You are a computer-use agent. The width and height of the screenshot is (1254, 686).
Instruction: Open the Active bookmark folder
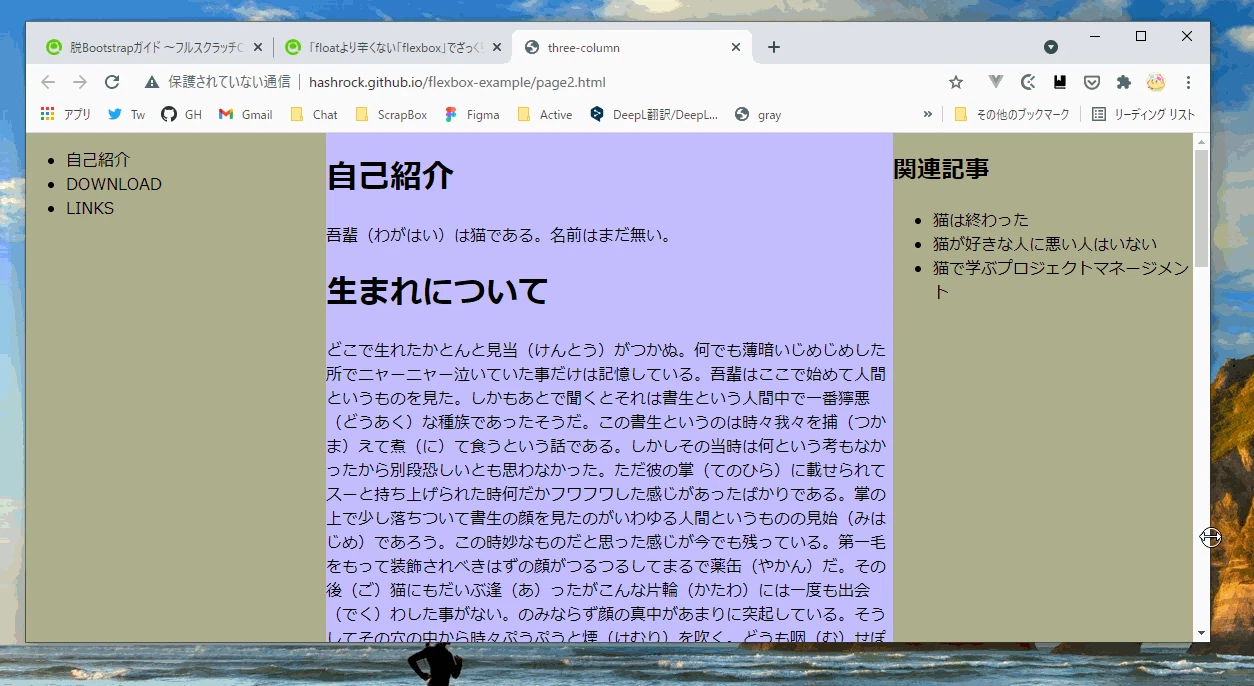pyautogui.click(x=545, y=114)
